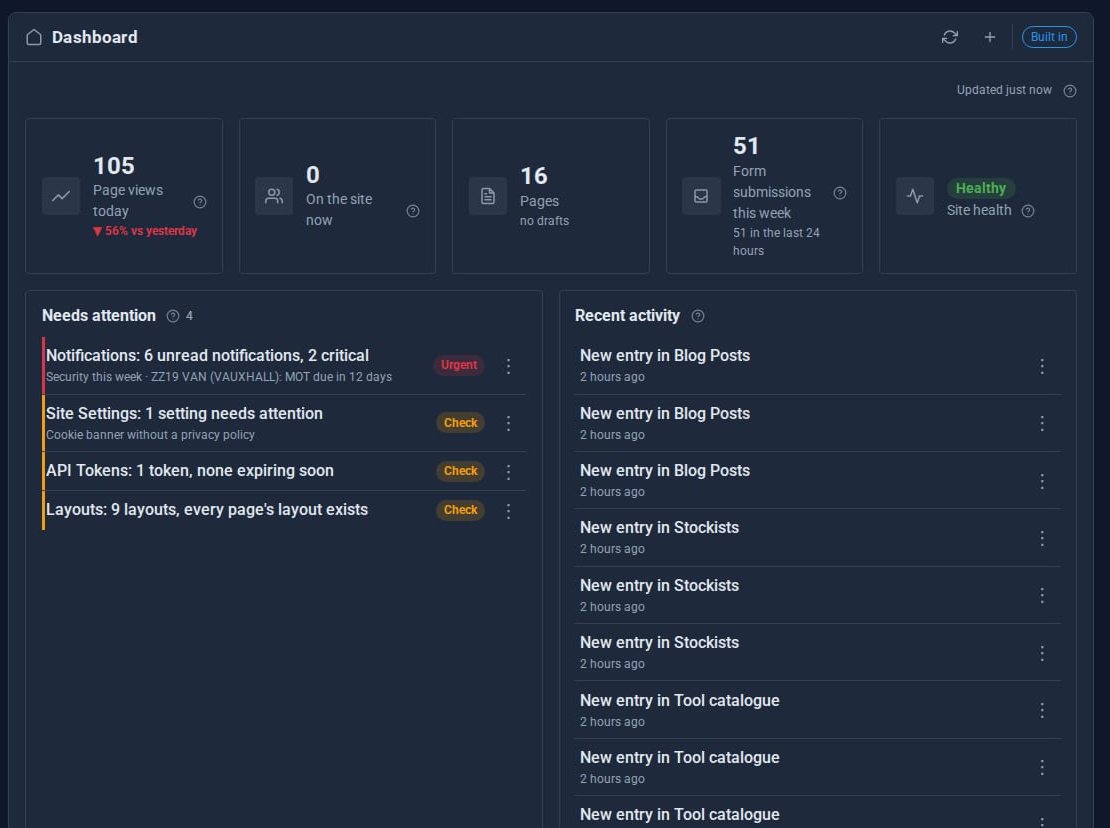Open API Tokens: 1 token item
The height and width of the screenshot is (828, 1110).
(284, 471)
